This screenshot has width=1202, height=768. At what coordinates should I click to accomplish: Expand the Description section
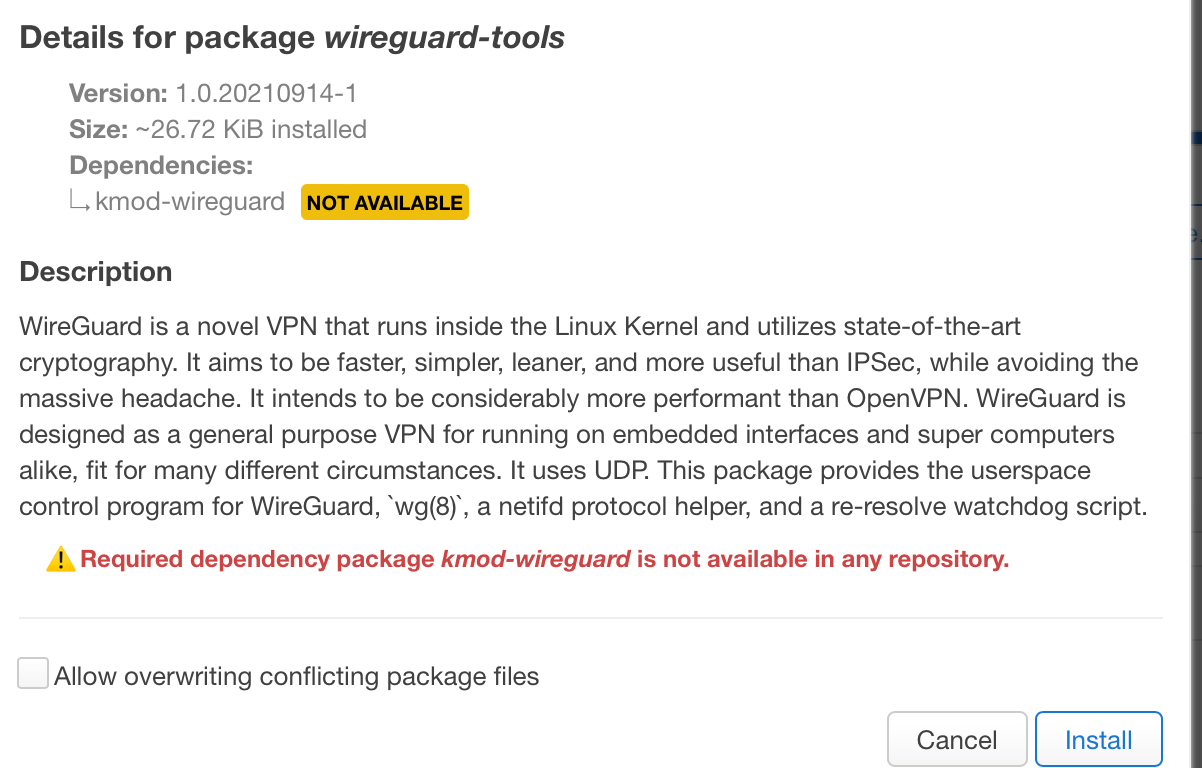[95, 271]
